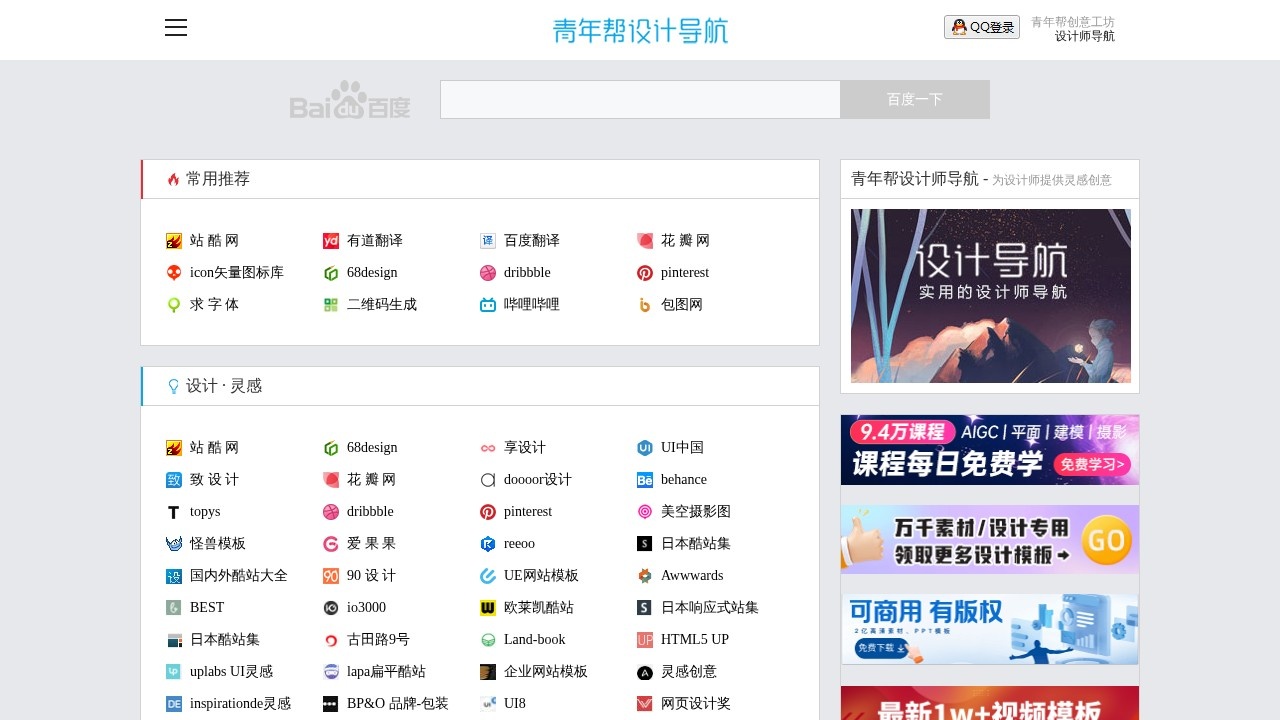Click the 设计导航 sidebar banner image

[x=990, y=295]
